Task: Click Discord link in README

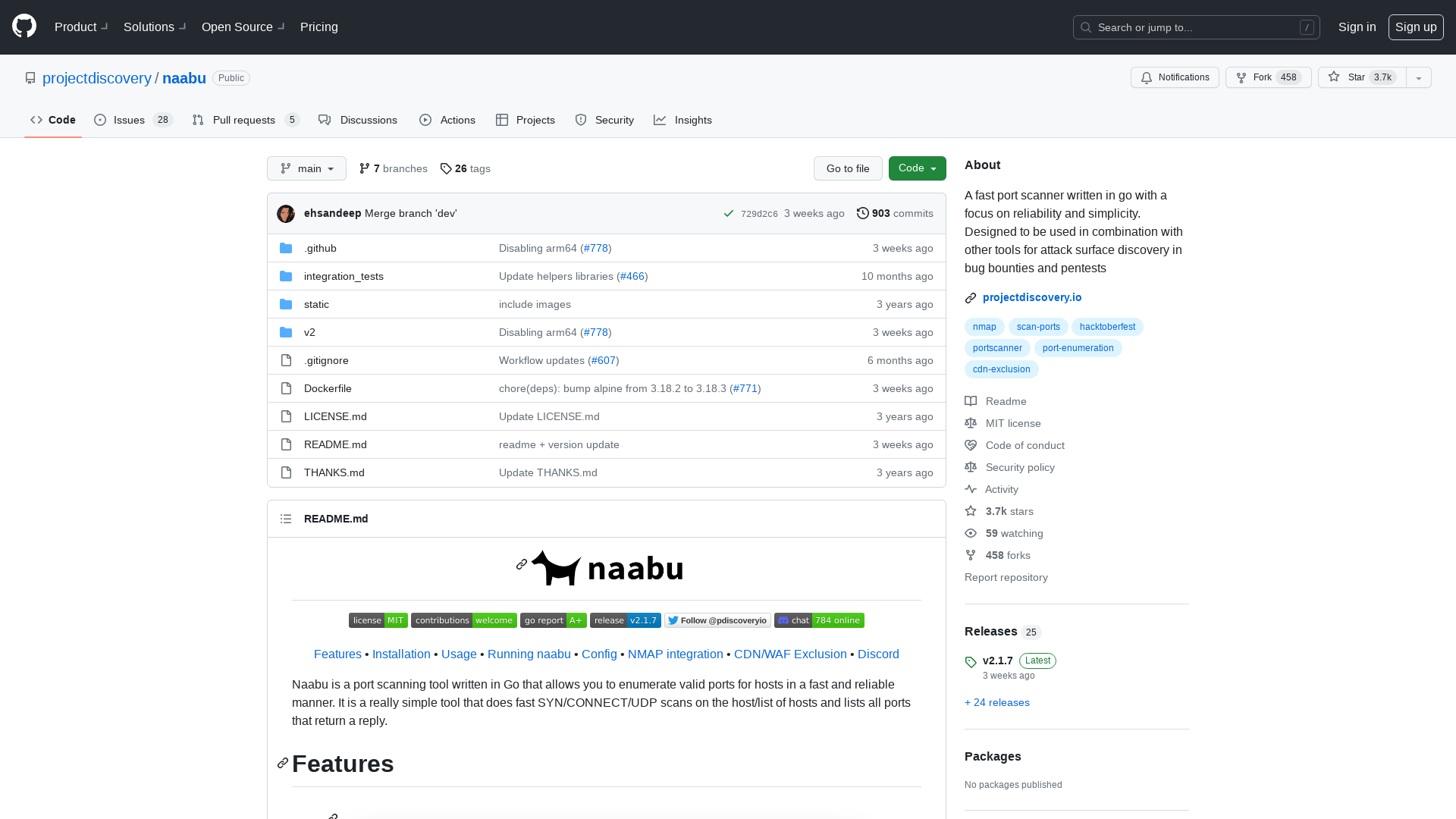Action: tap(878, 654)
